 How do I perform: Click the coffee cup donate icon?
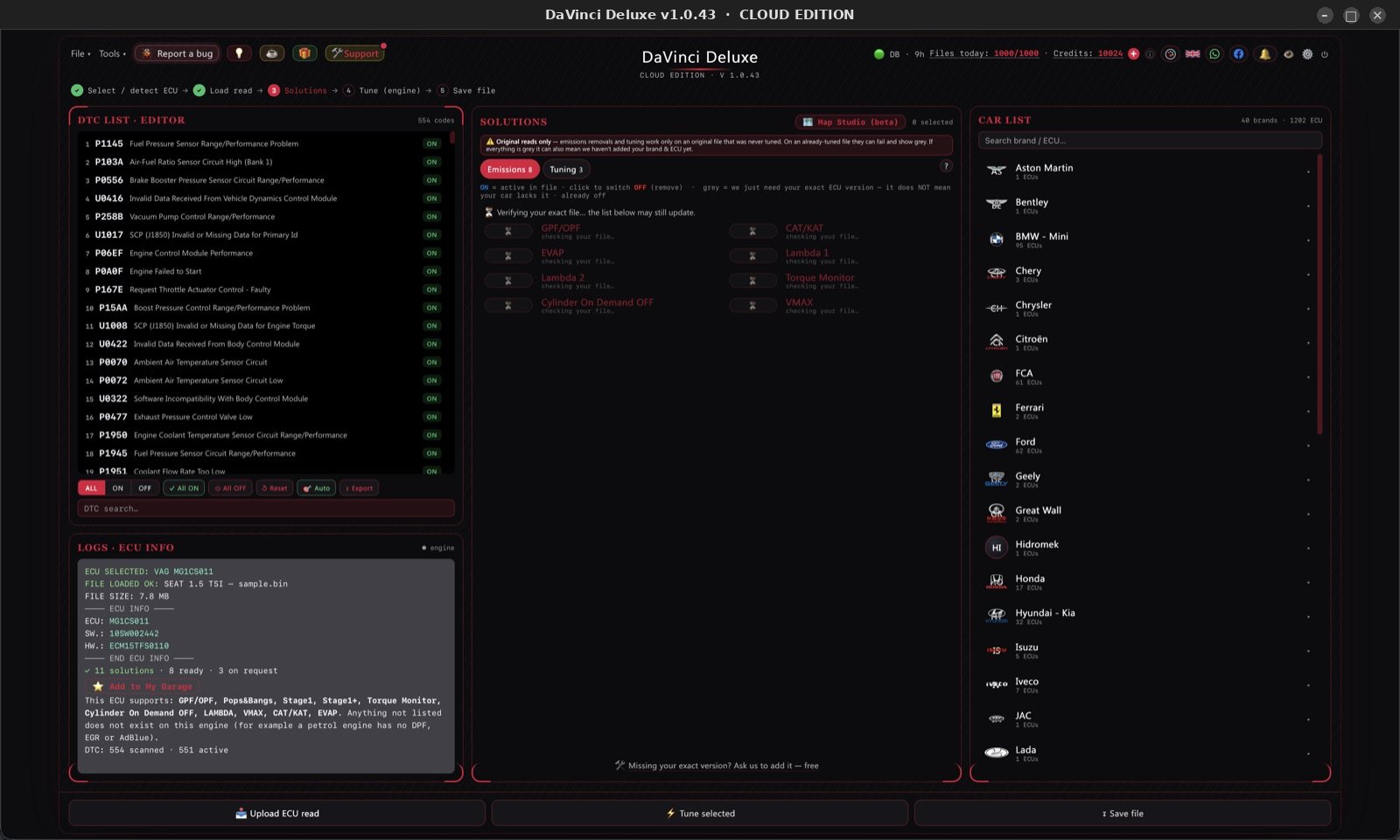click(x=271, y=53)
